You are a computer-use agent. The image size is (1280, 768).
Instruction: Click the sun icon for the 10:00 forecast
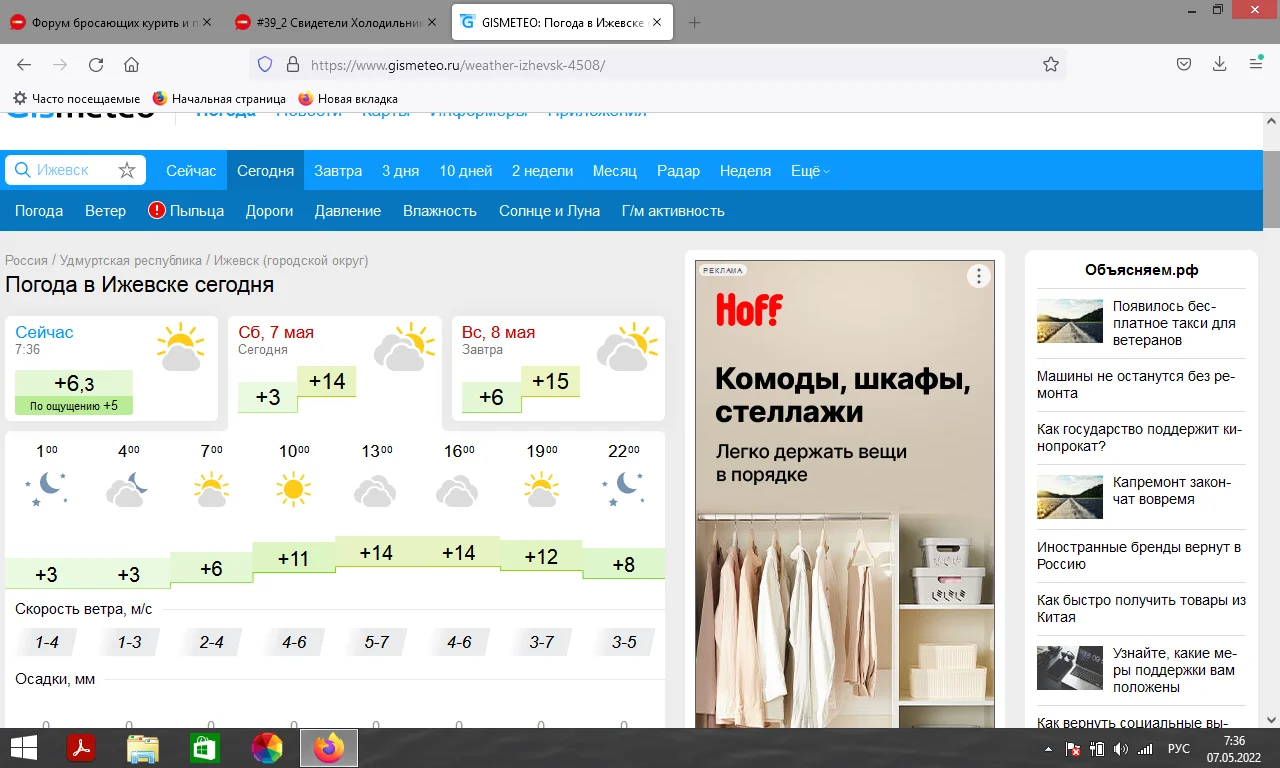pos(292,489)
